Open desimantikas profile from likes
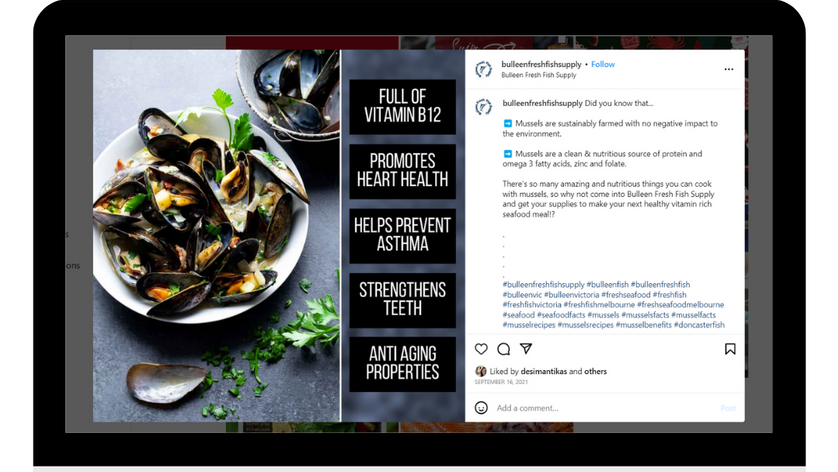Screen dimensions: 838x472 [544, 371]
